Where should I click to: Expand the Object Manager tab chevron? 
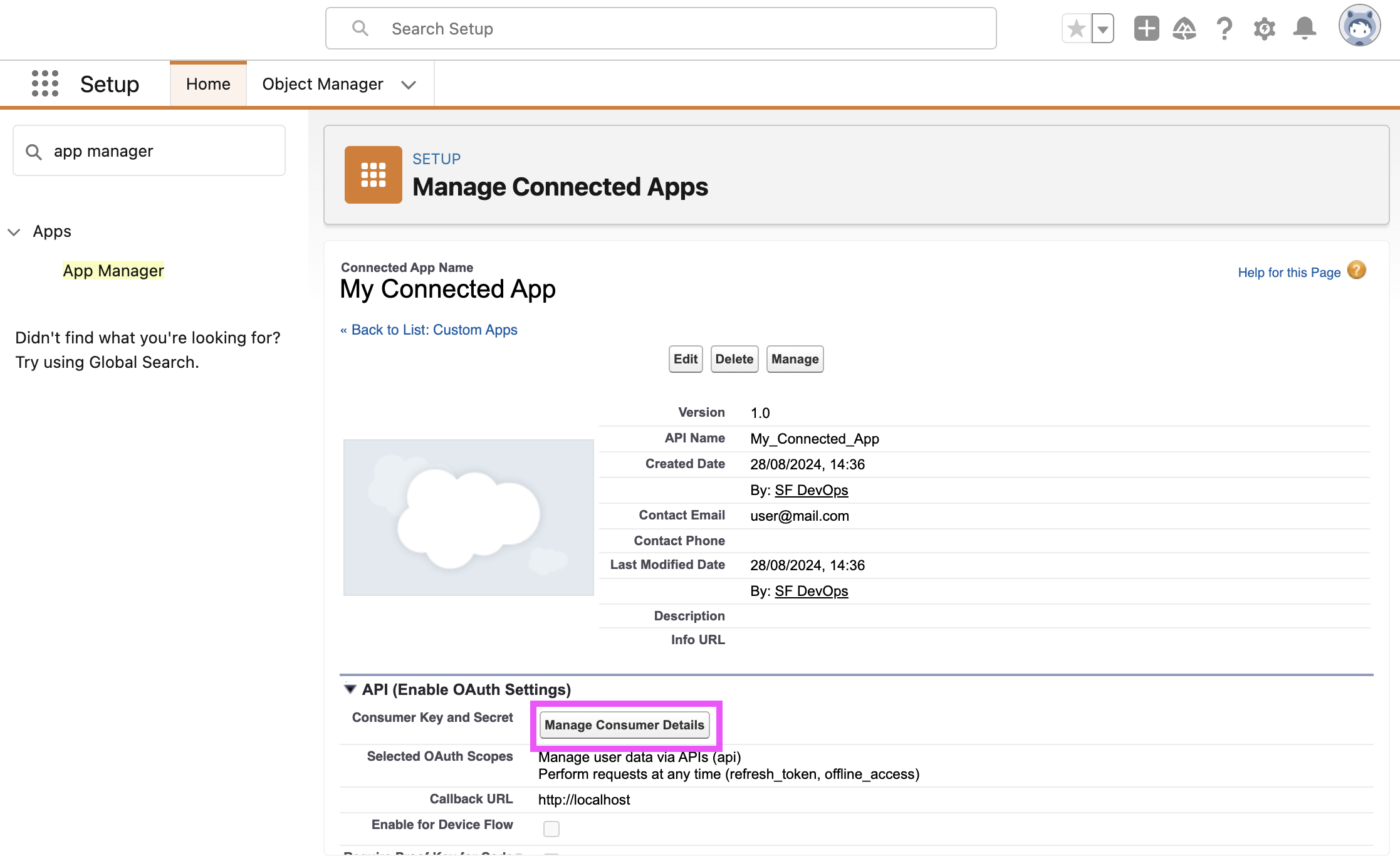[409, 85]
